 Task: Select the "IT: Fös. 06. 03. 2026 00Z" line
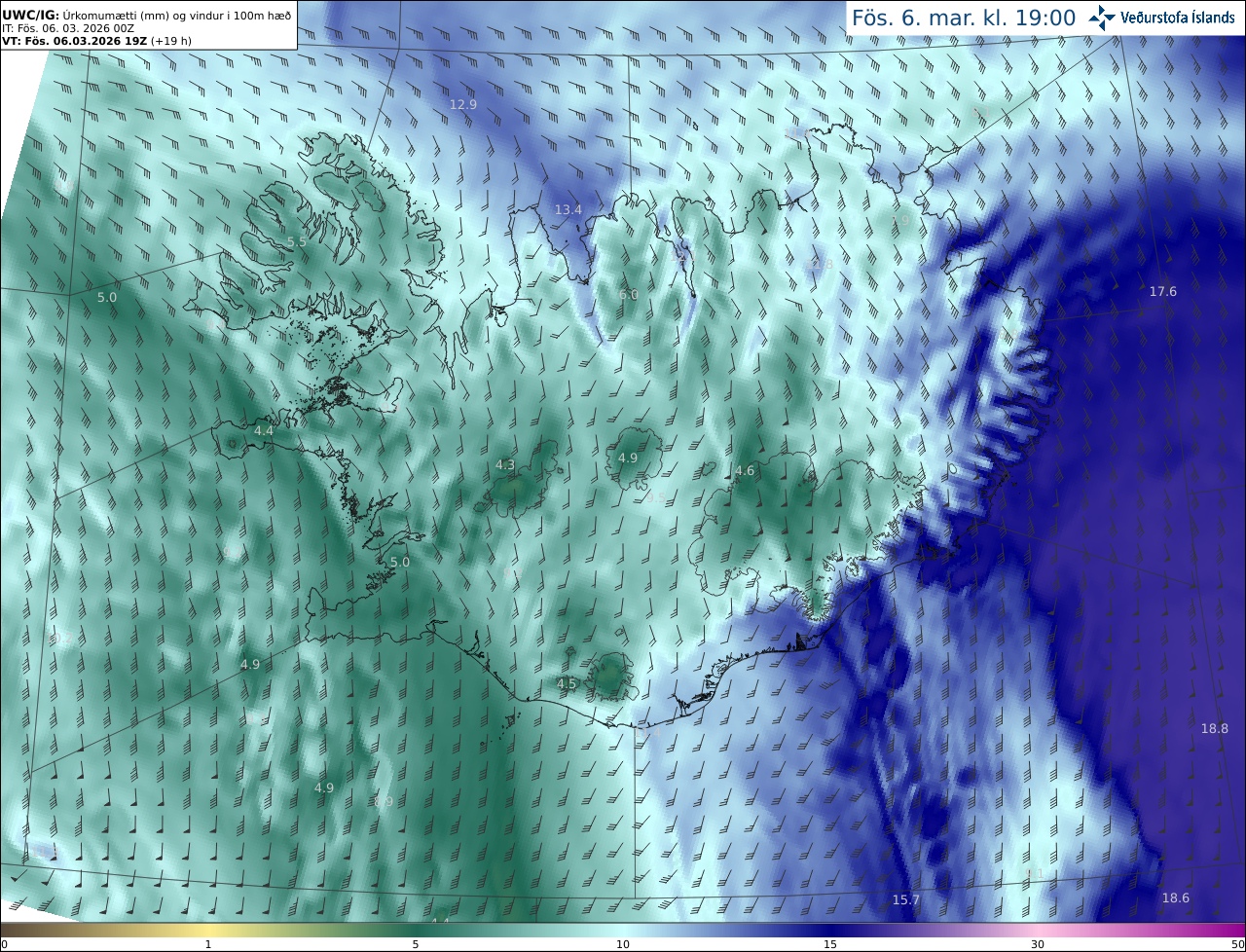pyautogui.click(x=68, y=28)
